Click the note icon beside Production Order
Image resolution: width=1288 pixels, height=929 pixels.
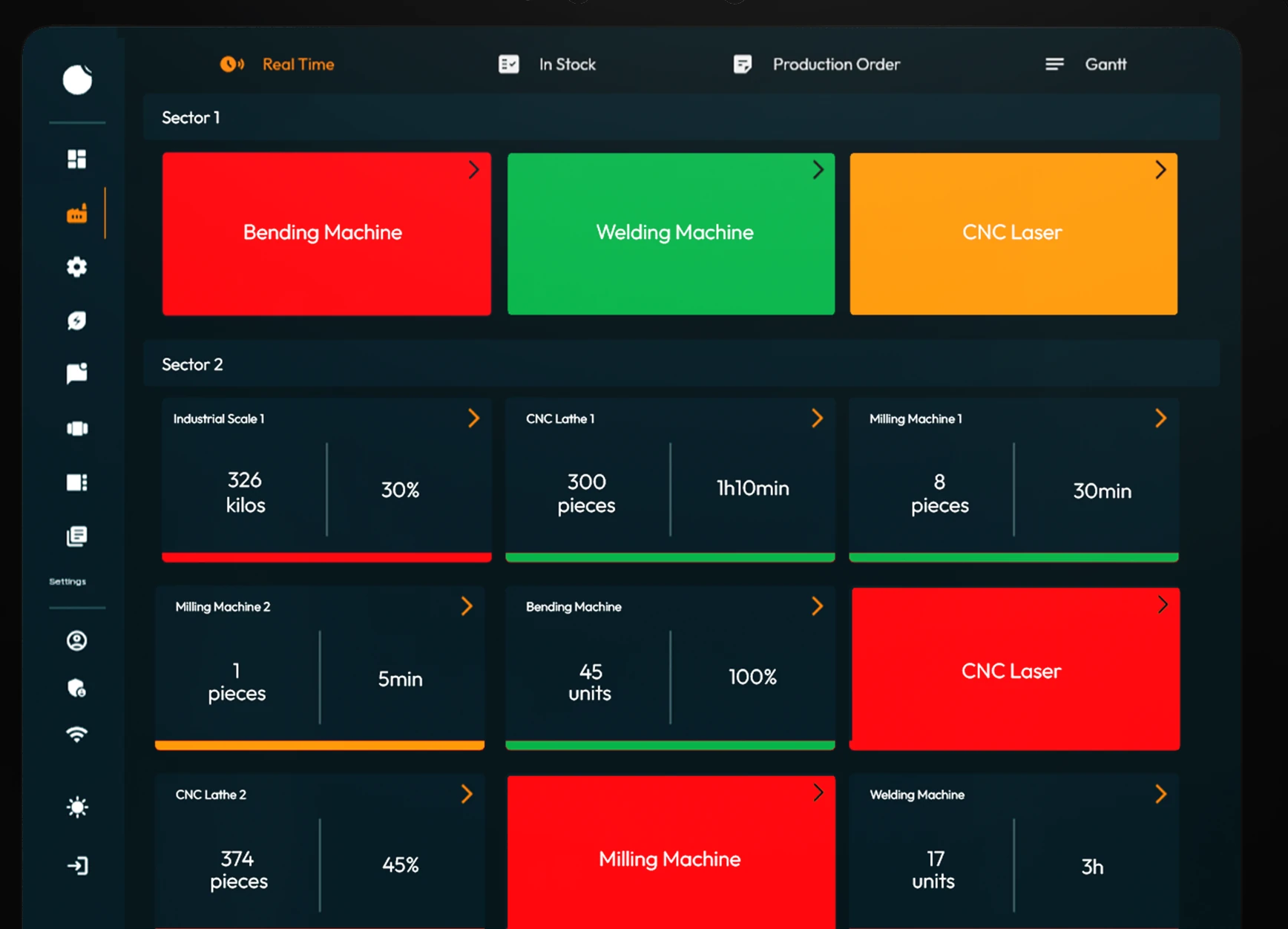pos(743,65)
